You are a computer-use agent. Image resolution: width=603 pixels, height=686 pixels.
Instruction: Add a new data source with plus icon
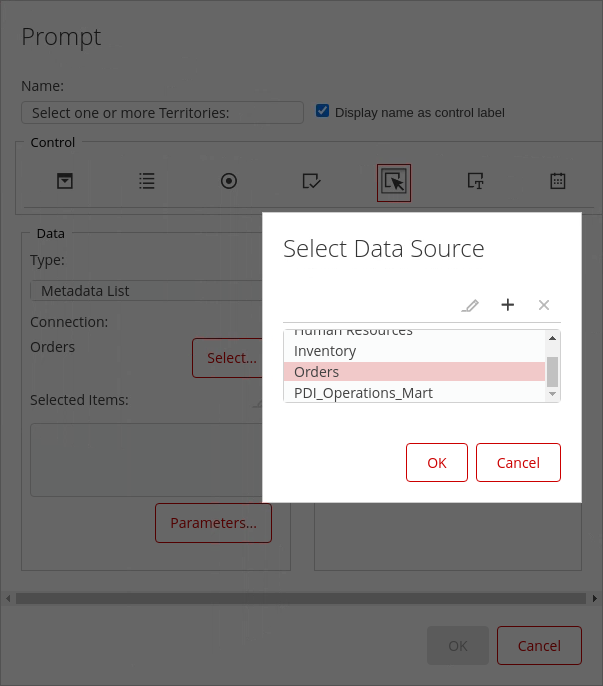[x=507, y=305]
